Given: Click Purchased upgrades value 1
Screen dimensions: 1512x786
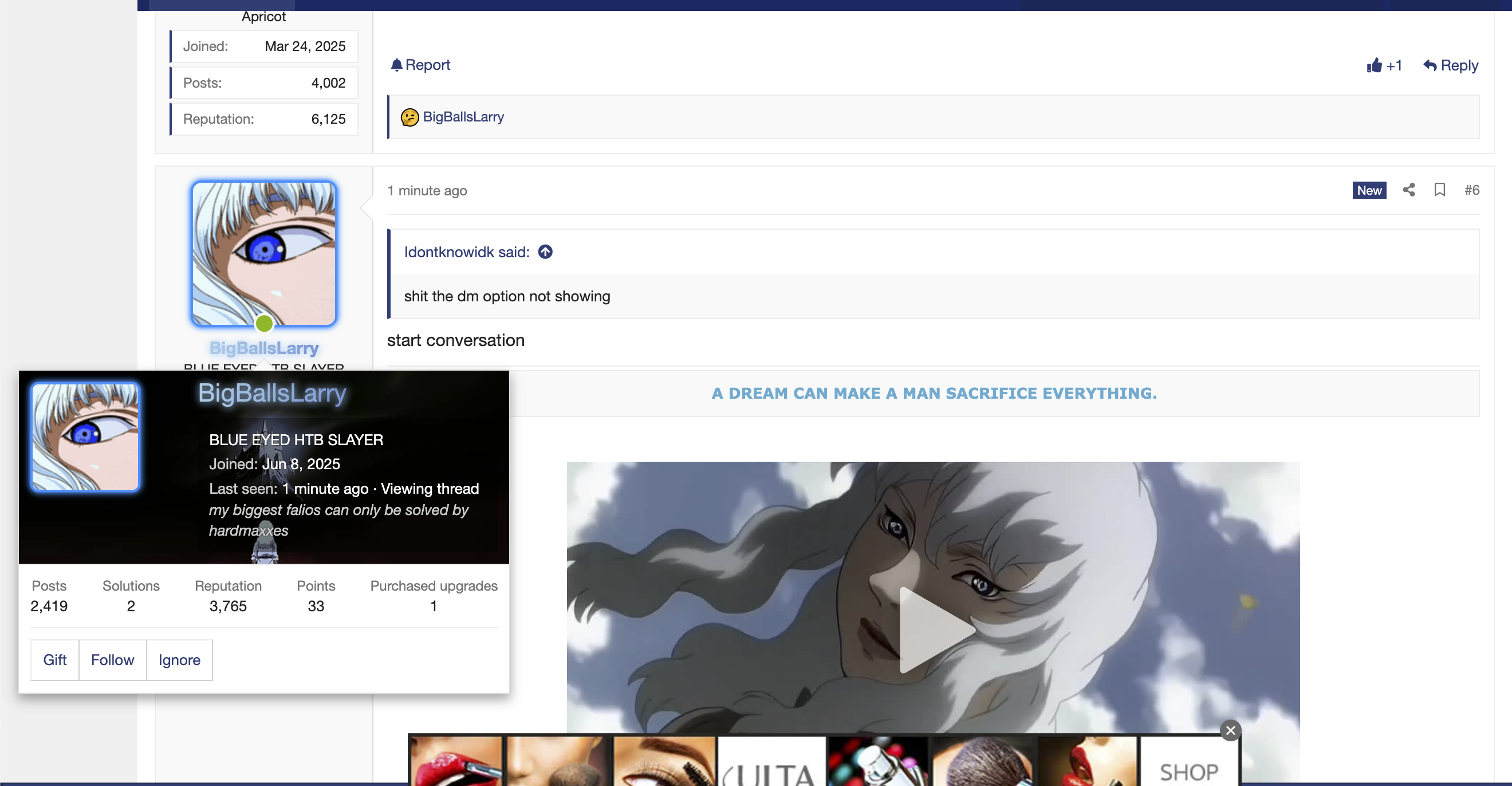Looking at the screenshot, I should point(433,606).
